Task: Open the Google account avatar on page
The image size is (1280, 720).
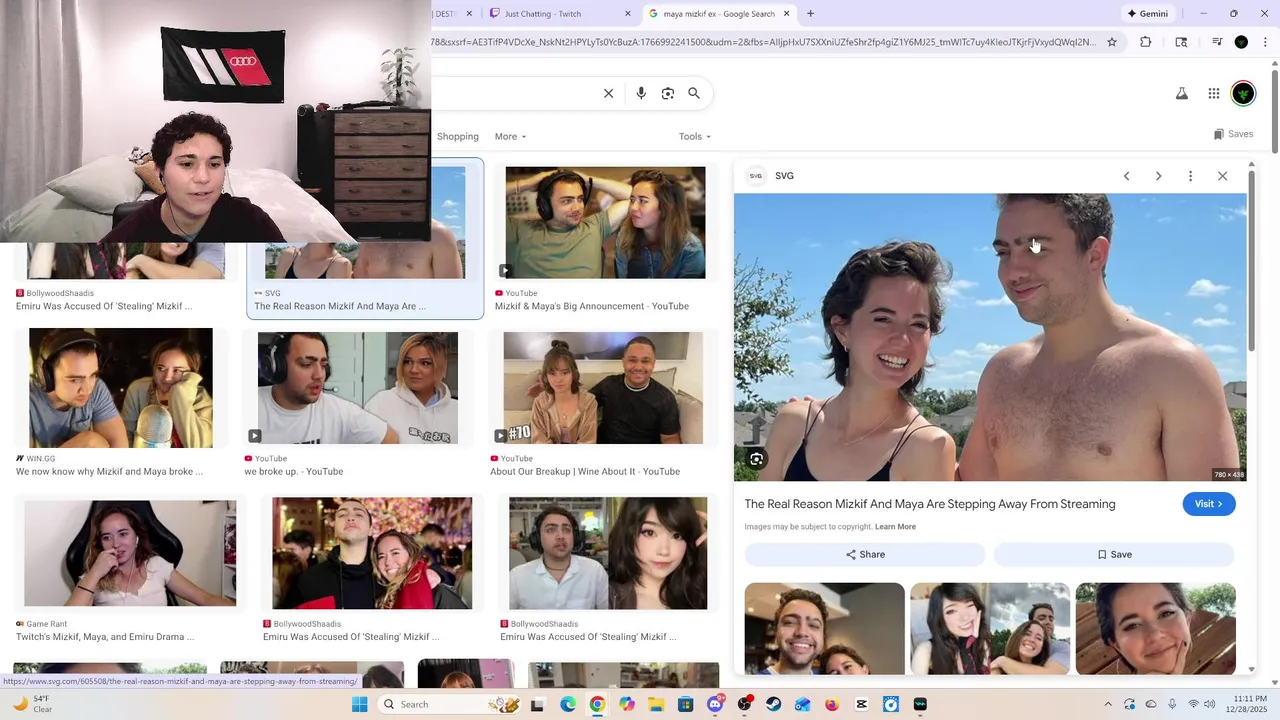Action: (1243, 93)
